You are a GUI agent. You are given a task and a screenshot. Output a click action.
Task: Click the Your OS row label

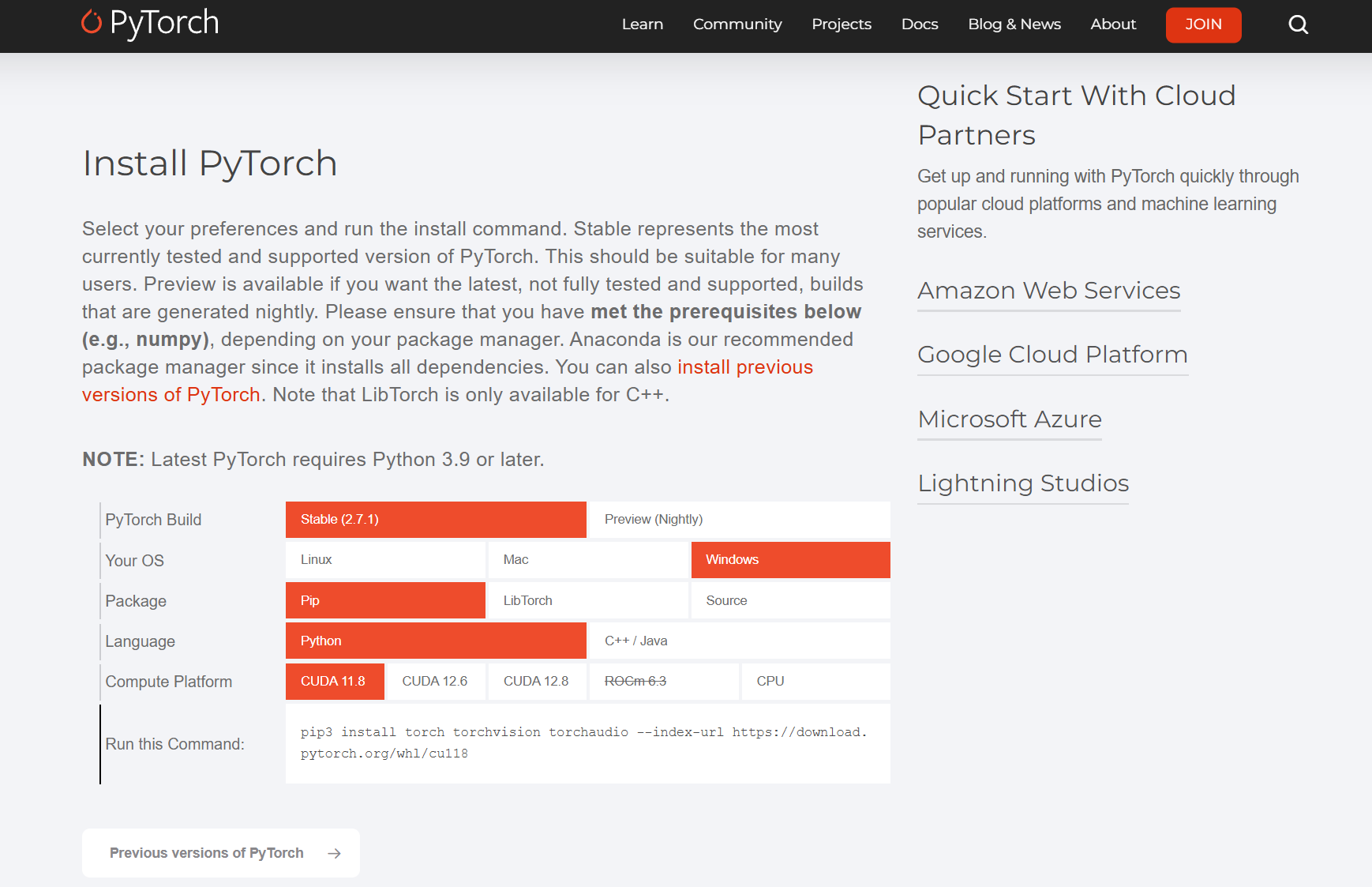(x=134, y=561)
